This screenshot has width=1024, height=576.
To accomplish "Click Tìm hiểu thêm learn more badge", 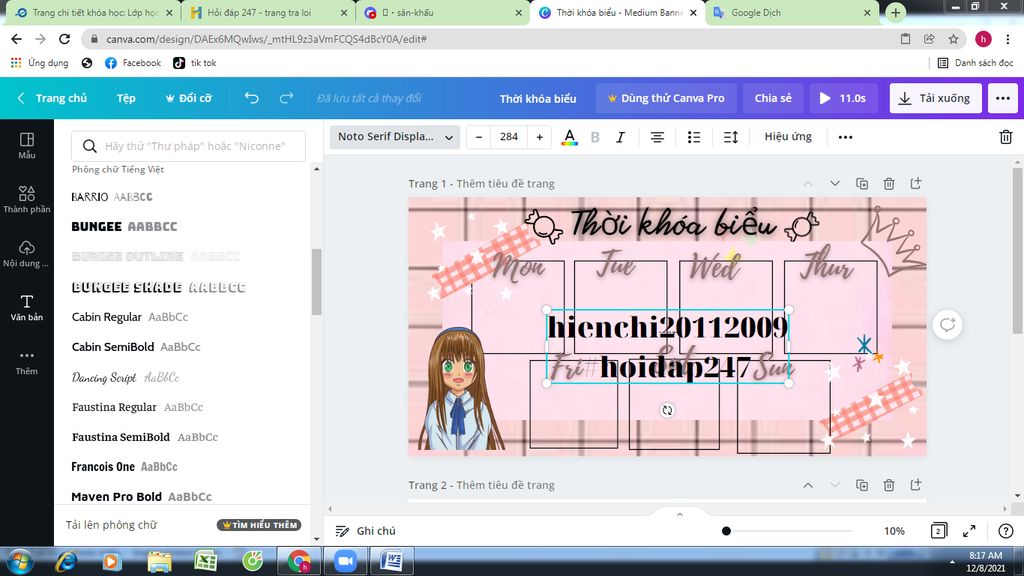I will (259, 524).
